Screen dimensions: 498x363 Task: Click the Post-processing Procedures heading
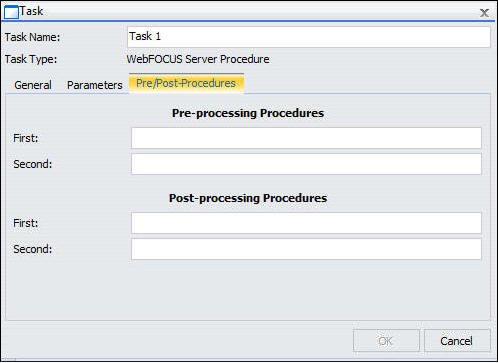pos(248,198)
